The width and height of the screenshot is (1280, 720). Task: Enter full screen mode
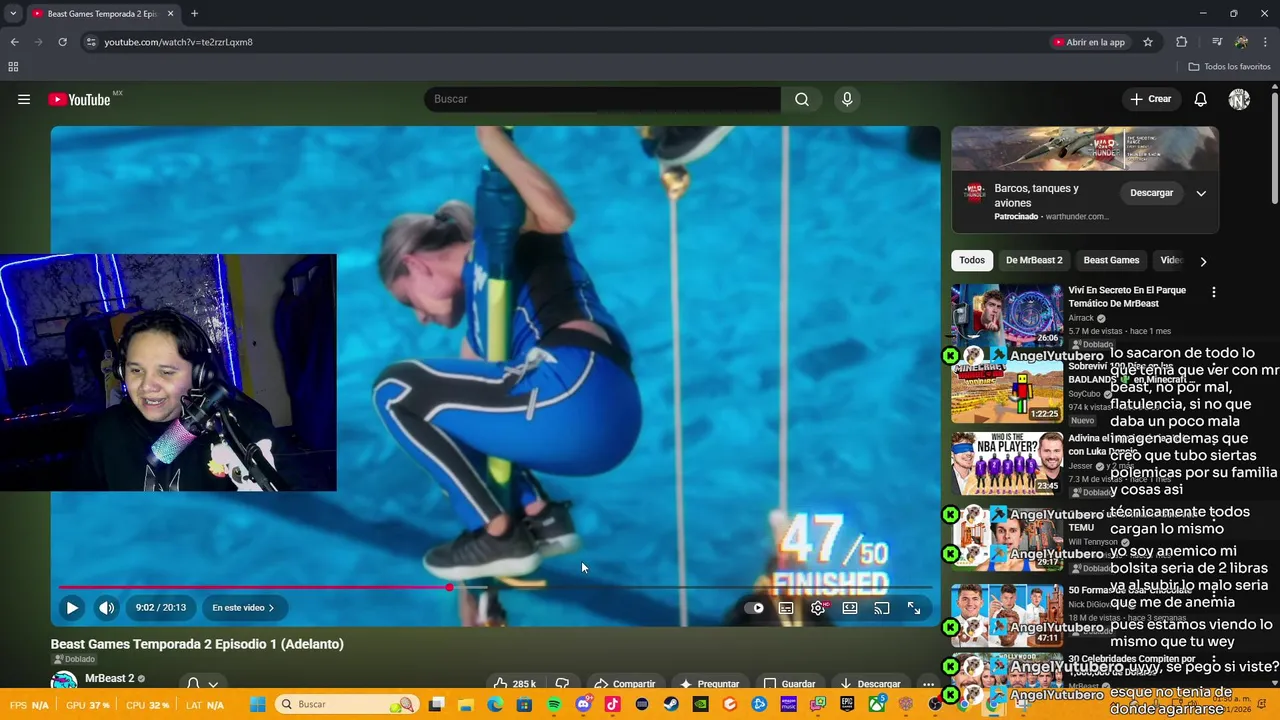pyautogui.click(x=914, y=608)
